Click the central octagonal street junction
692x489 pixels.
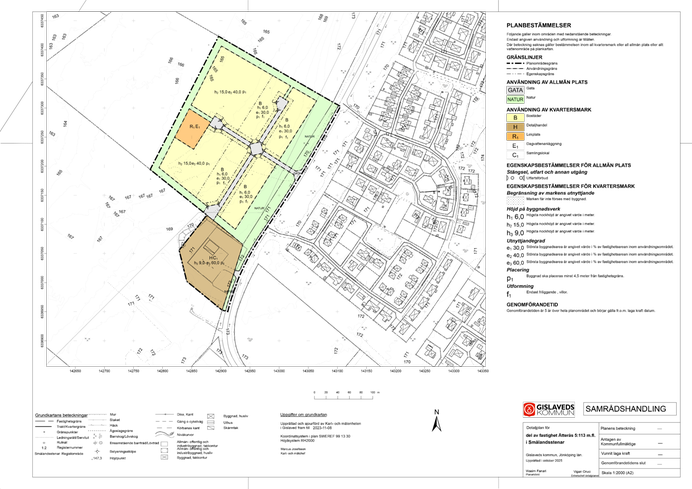pos(256,148)
